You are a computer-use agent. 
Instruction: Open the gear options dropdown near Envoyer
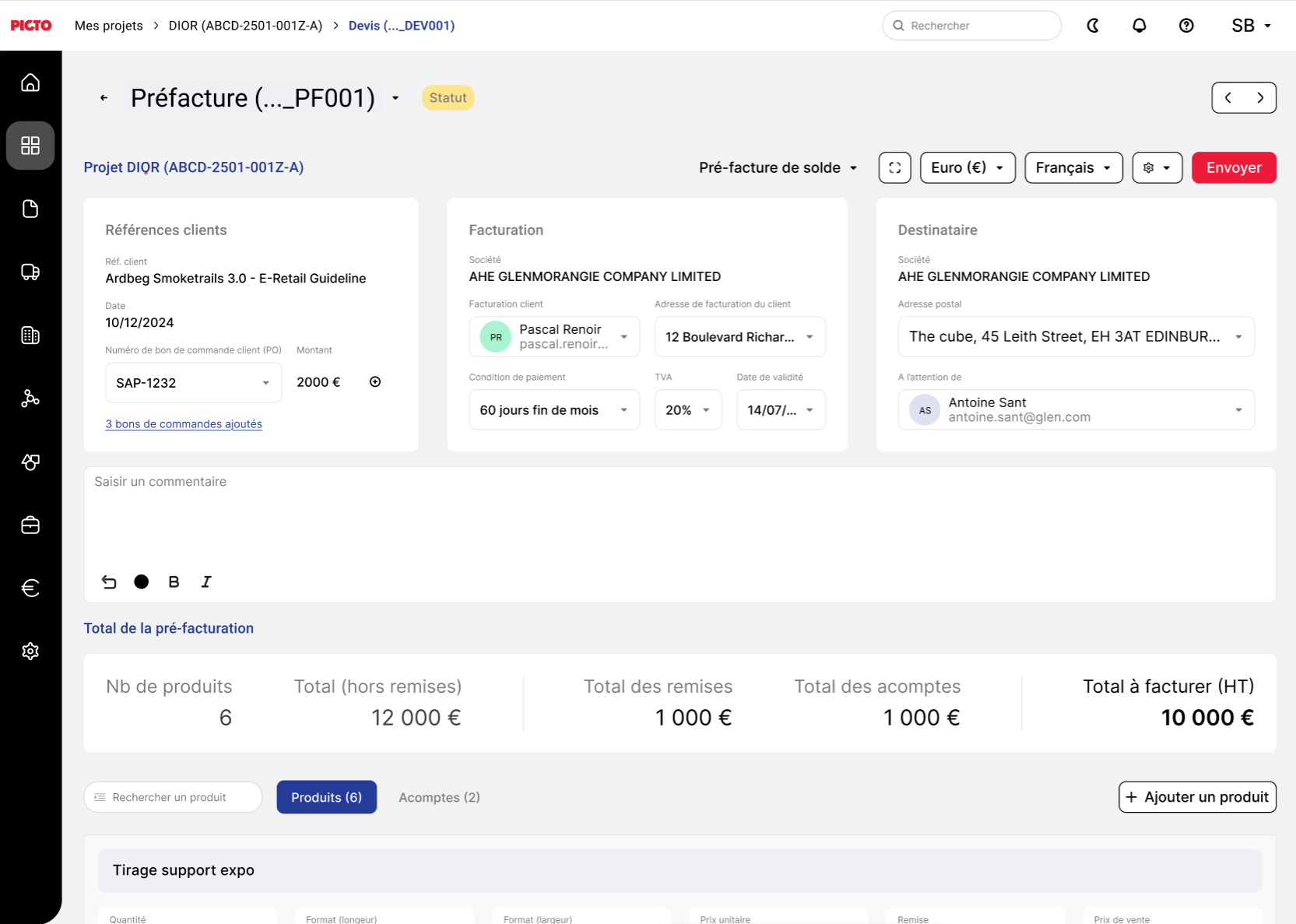[1157, 168]
